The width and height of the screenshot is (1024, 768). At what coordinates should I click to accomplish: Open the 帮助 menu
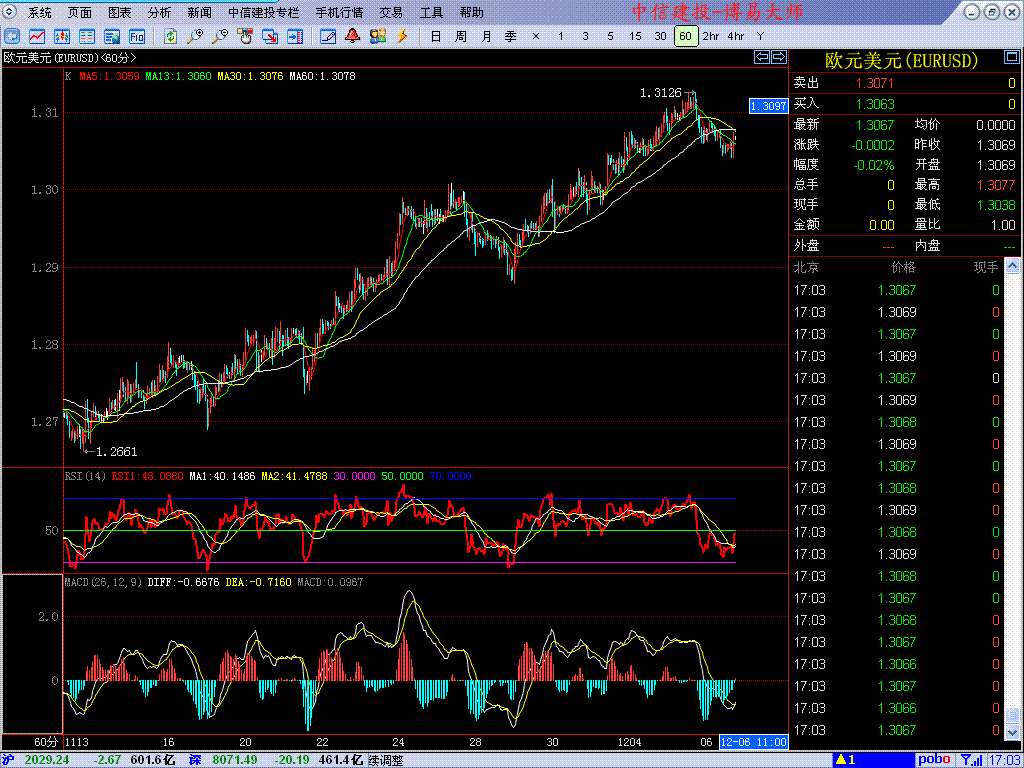click(x=472, y=12)
